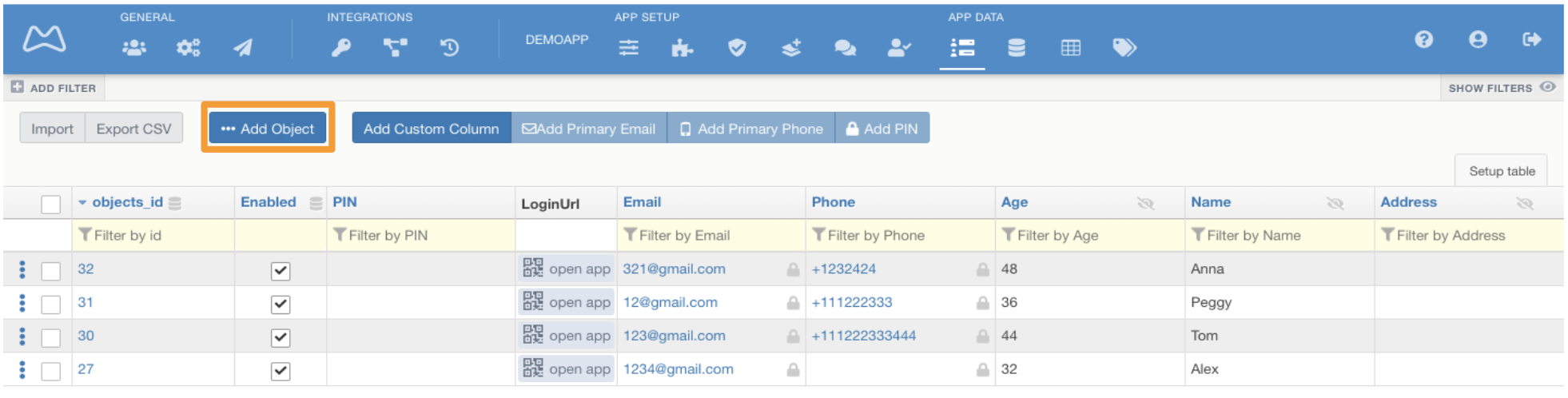Screen dimensions: 1568x398
Task: Click Add Custom Column button
Action: coord(431,128)
